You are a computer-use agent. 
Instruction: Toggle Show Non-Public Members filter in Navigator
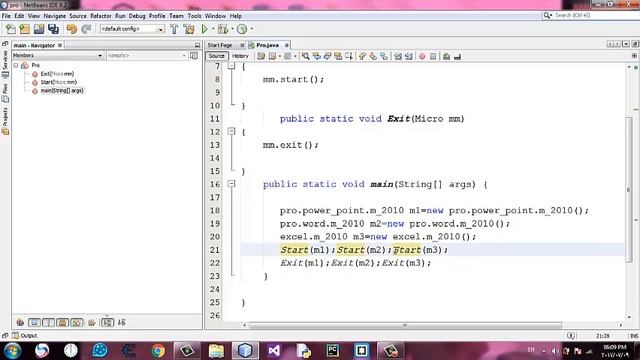click(x=62, y=322)
